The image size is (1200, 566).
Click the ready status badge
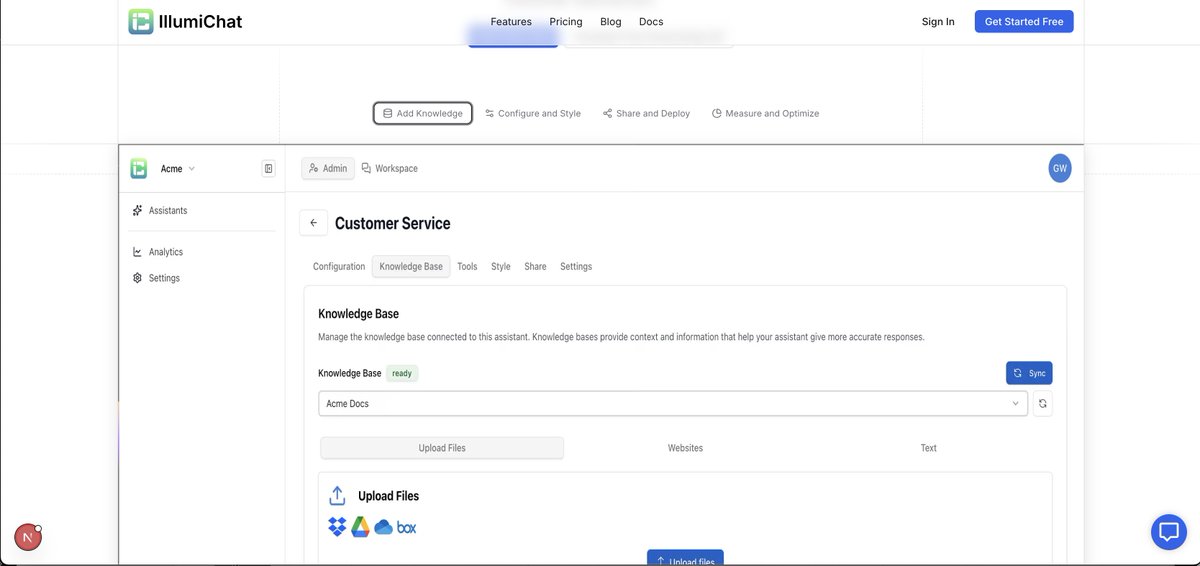402,373
